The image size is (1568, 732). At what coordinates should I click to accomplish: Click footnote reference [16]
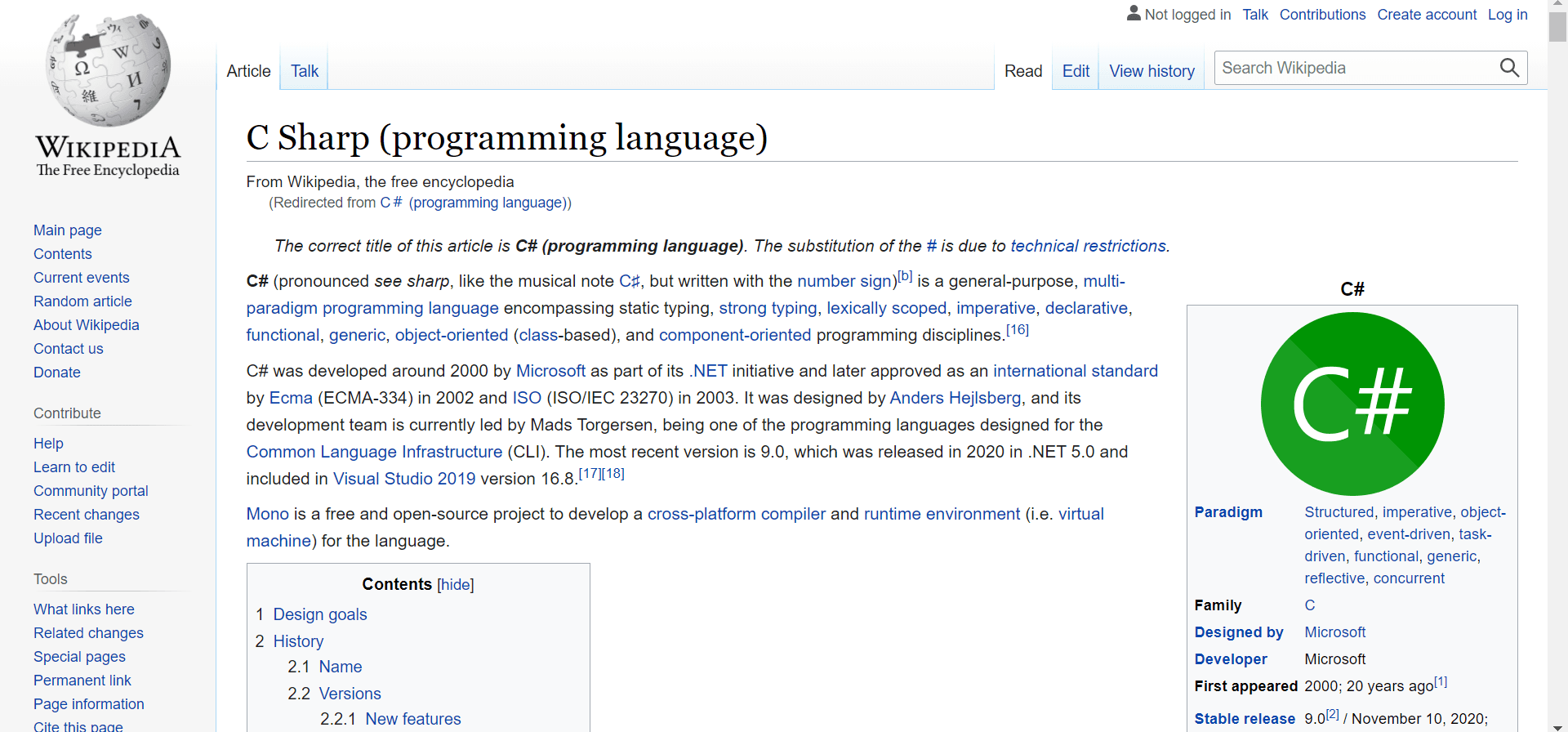(1018, 330)
